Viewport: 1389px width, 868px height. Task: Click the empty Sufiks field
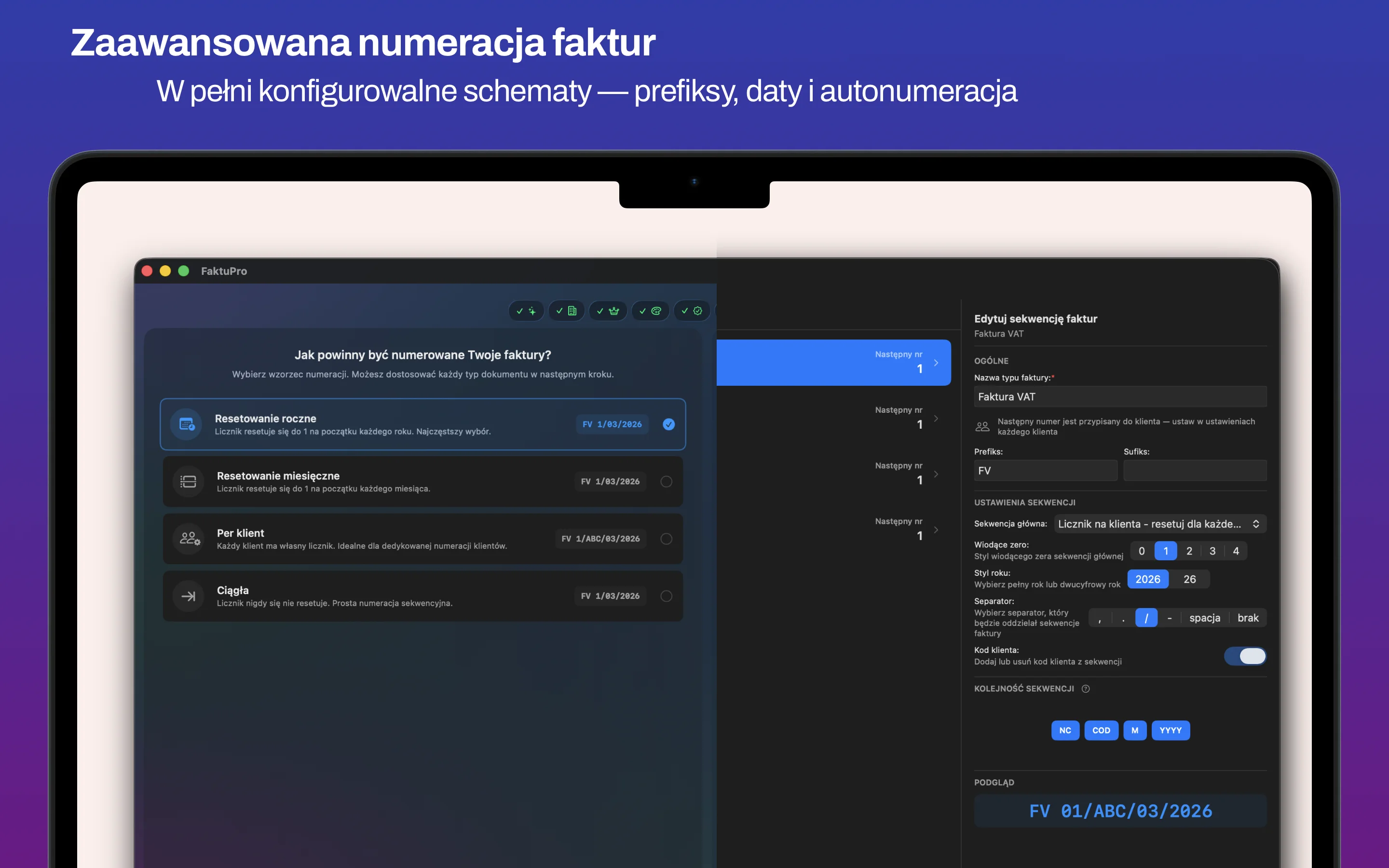point(1195,471)
